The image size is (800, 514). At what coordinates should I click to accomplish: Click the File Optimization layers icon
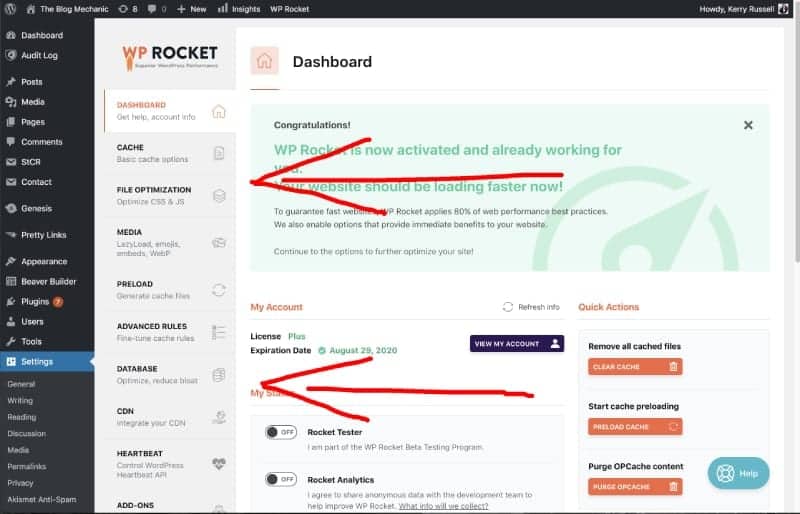click(x=219, y=196)
